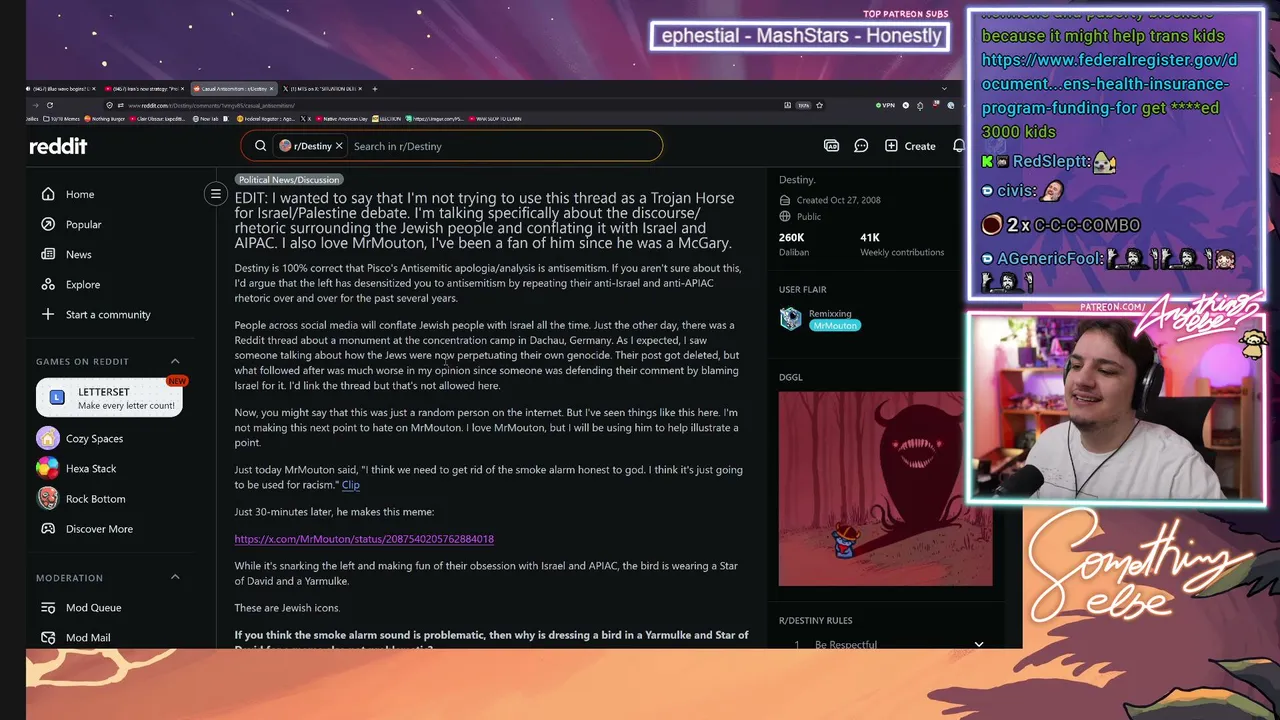Click the Remixxing avatar icon

791,318
